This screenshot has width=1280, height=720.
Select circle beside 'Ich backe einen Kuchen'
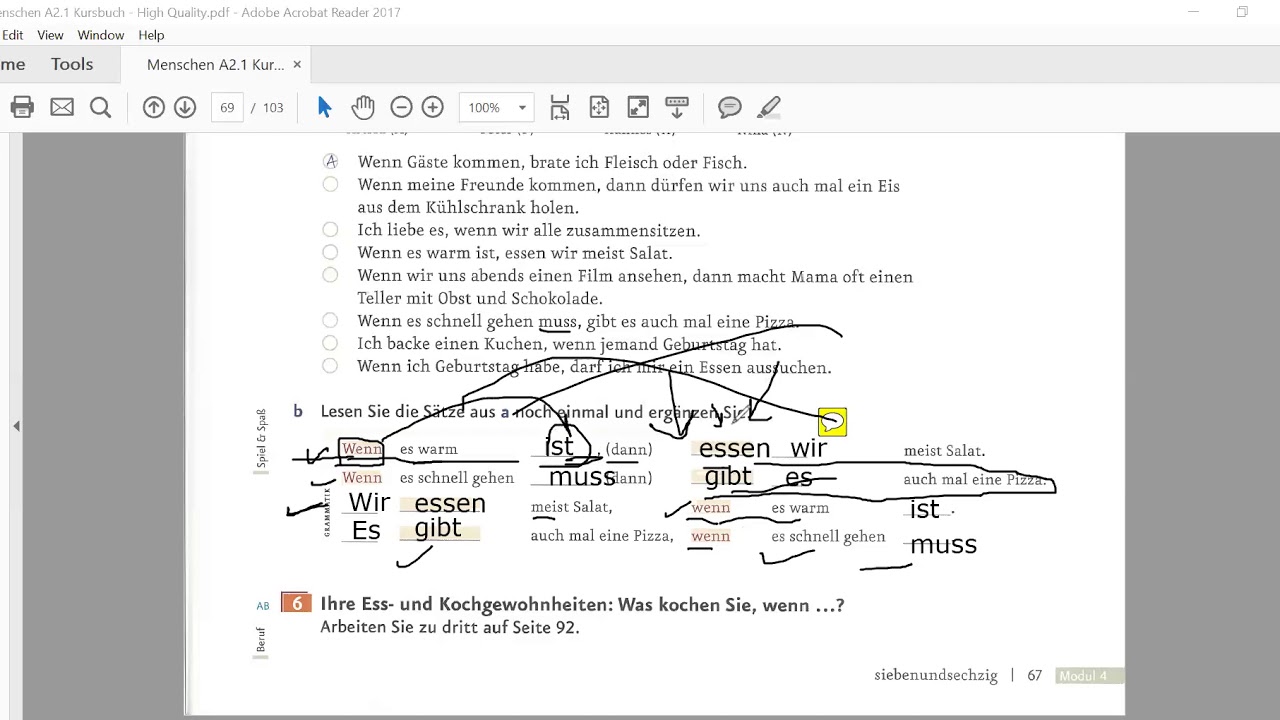coord(330,343)
